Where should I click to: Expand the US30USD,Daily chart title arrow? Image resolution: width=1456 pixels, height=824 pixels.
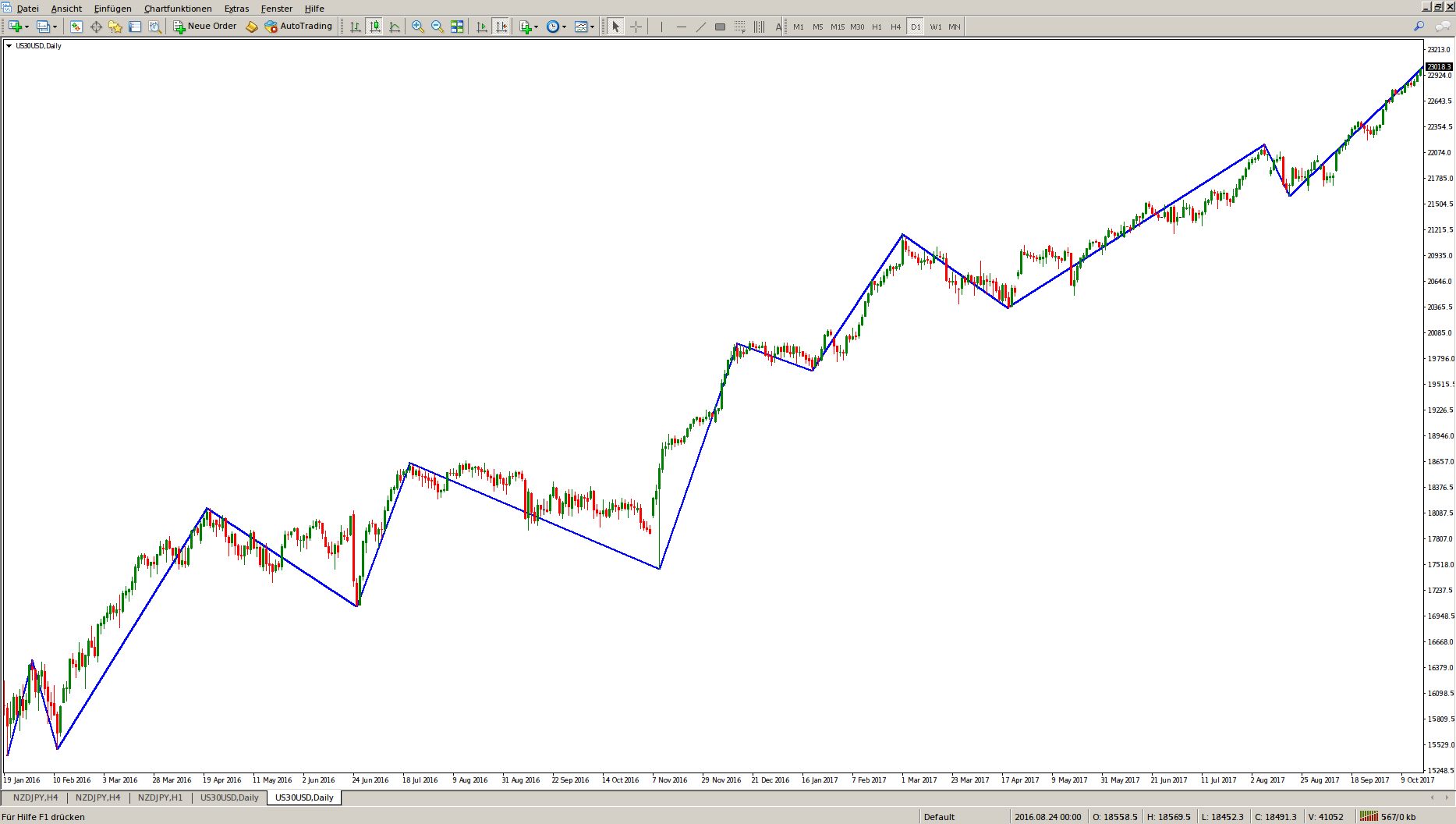[9, 46]
